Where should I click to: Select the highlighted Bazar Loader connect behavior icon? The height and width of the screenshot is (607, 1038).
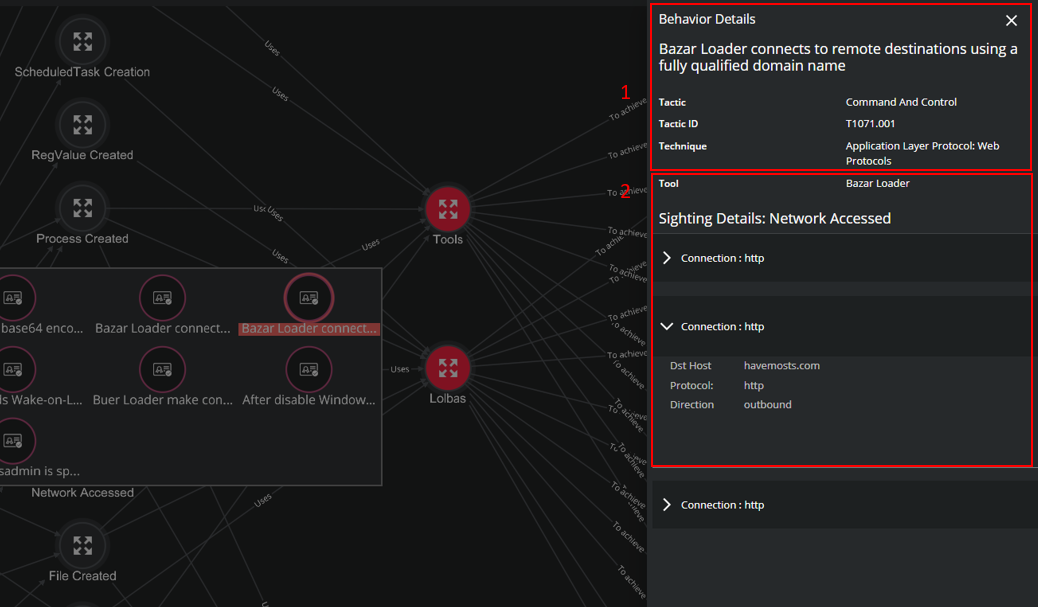pos(308,298)
